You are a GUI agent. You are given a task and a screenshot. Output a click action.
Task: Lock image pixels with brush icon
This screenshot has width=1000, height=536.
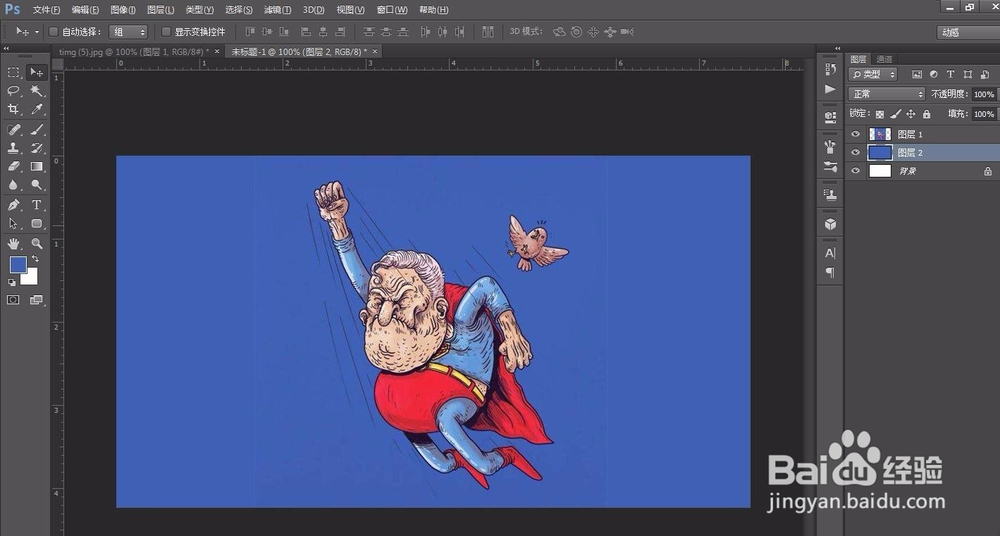[x=895, y=114]
